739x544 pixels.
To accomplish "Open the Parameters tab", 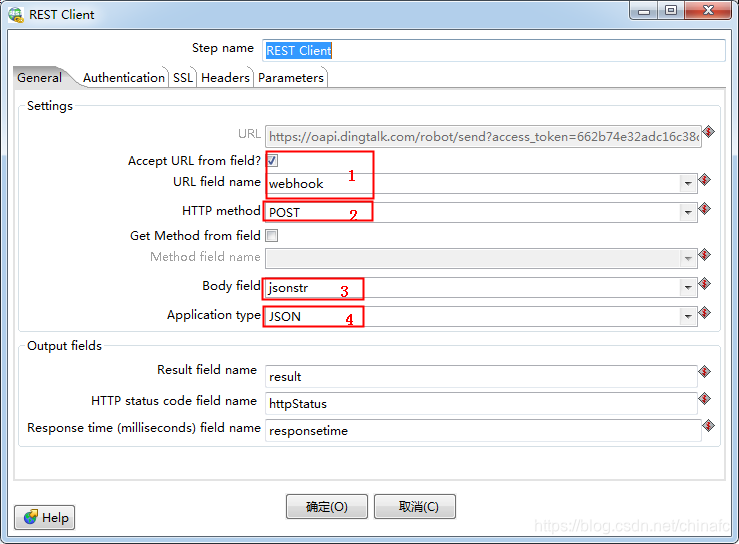I will 291,78.
